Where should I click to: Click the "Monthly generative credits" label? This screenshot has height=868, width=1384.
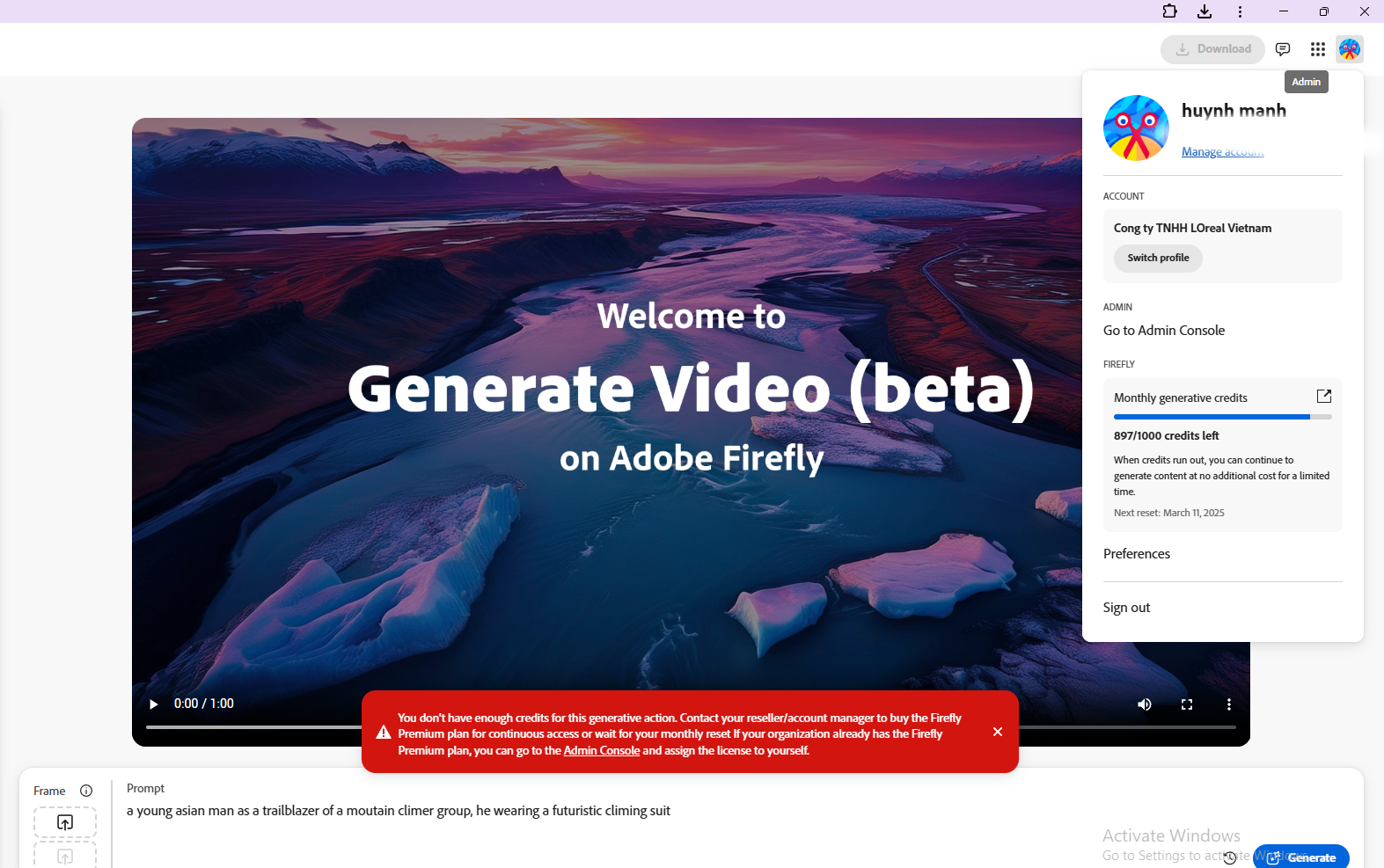(1181, 398)
